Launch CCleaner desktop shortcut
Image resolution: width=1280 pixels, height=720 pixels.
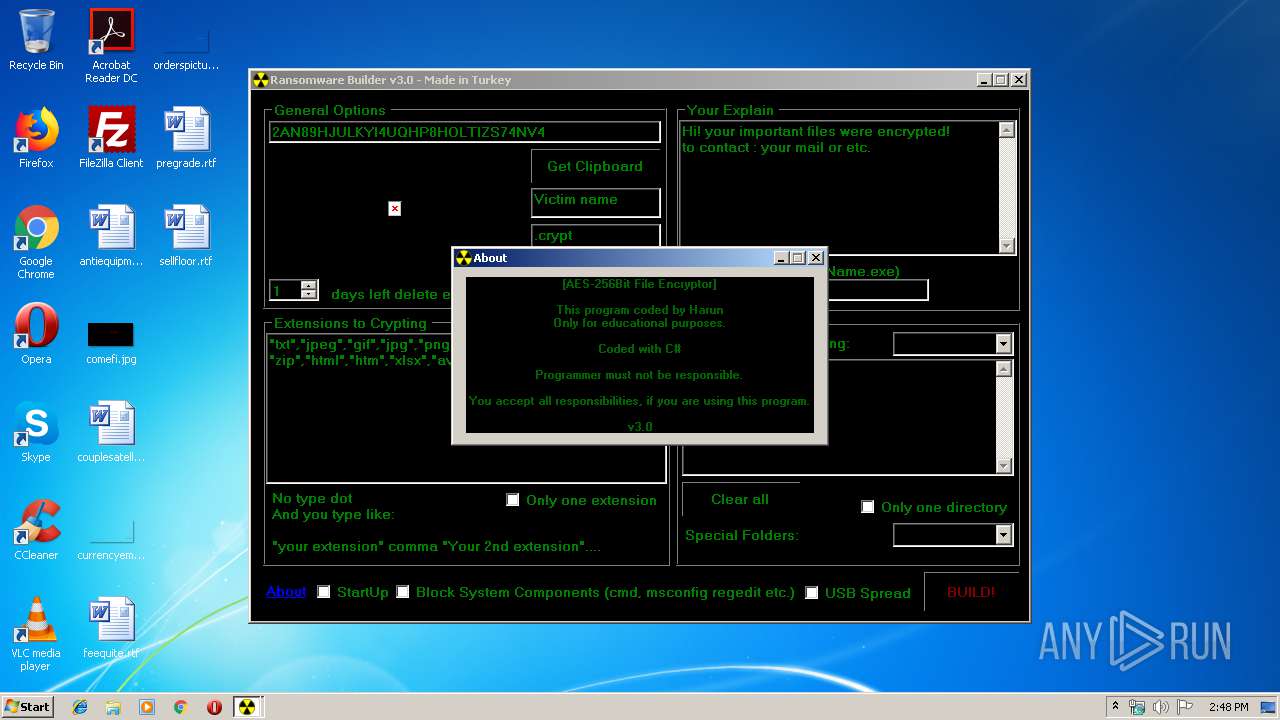(x=36, y=530)
